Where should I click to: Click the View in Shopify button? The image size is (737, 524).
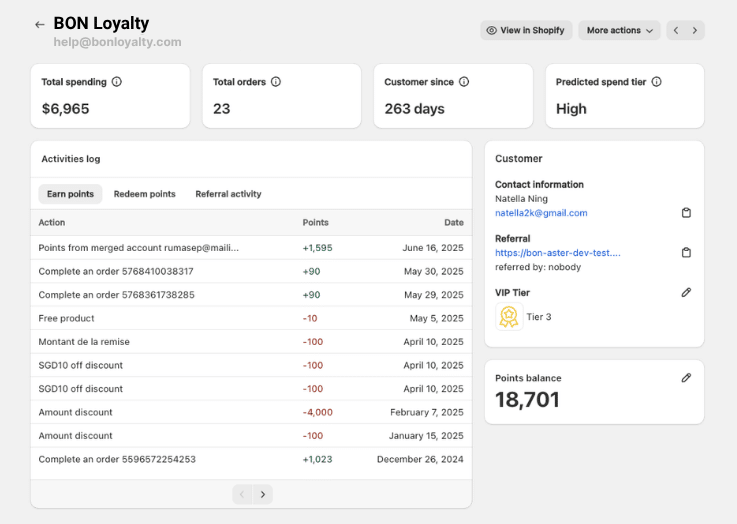pos(526,31)
